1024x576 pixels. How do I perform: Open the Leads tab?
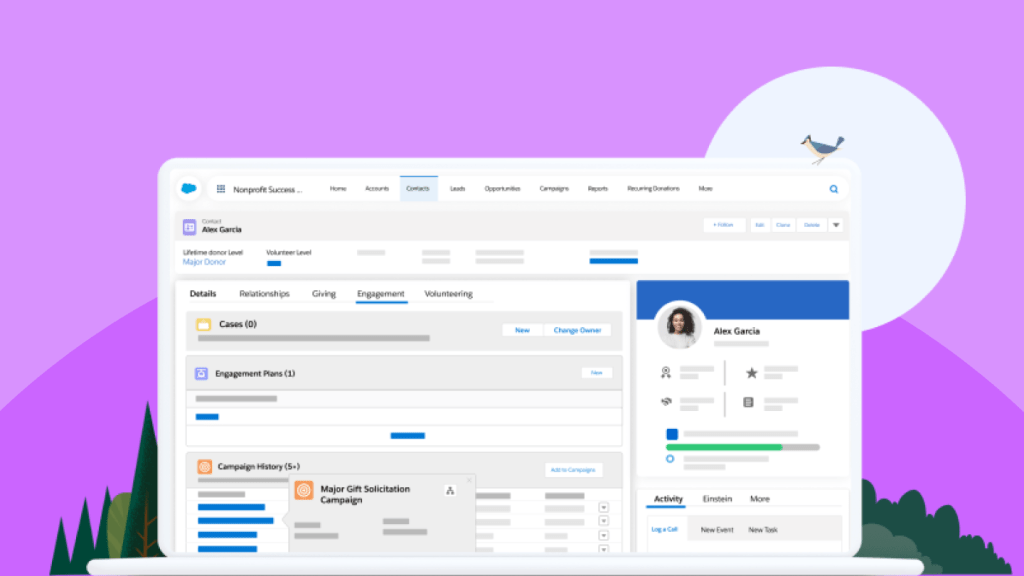tap(457, 189)
